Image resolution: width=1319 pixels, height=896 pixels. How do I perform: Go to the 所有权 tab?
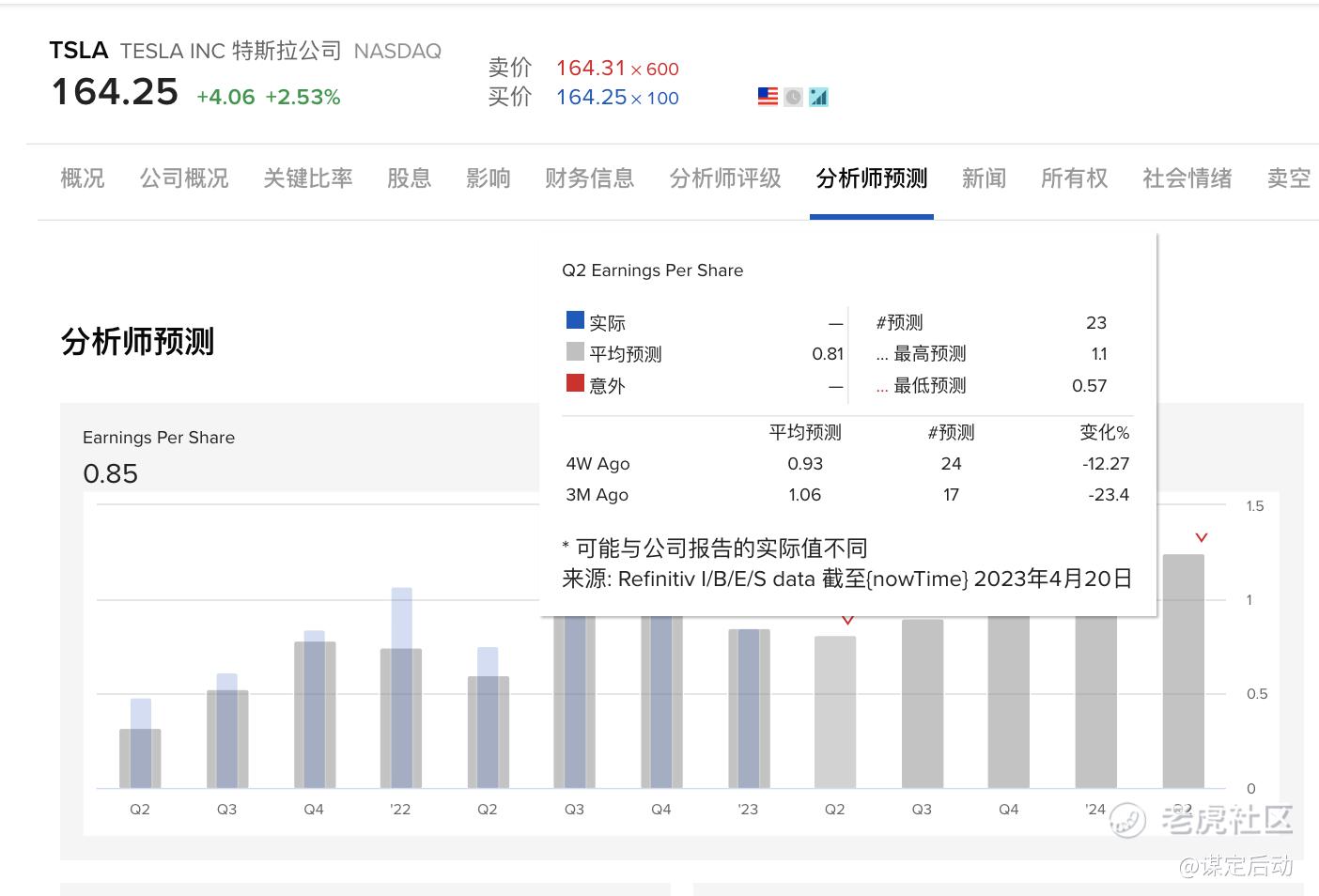1075,178
